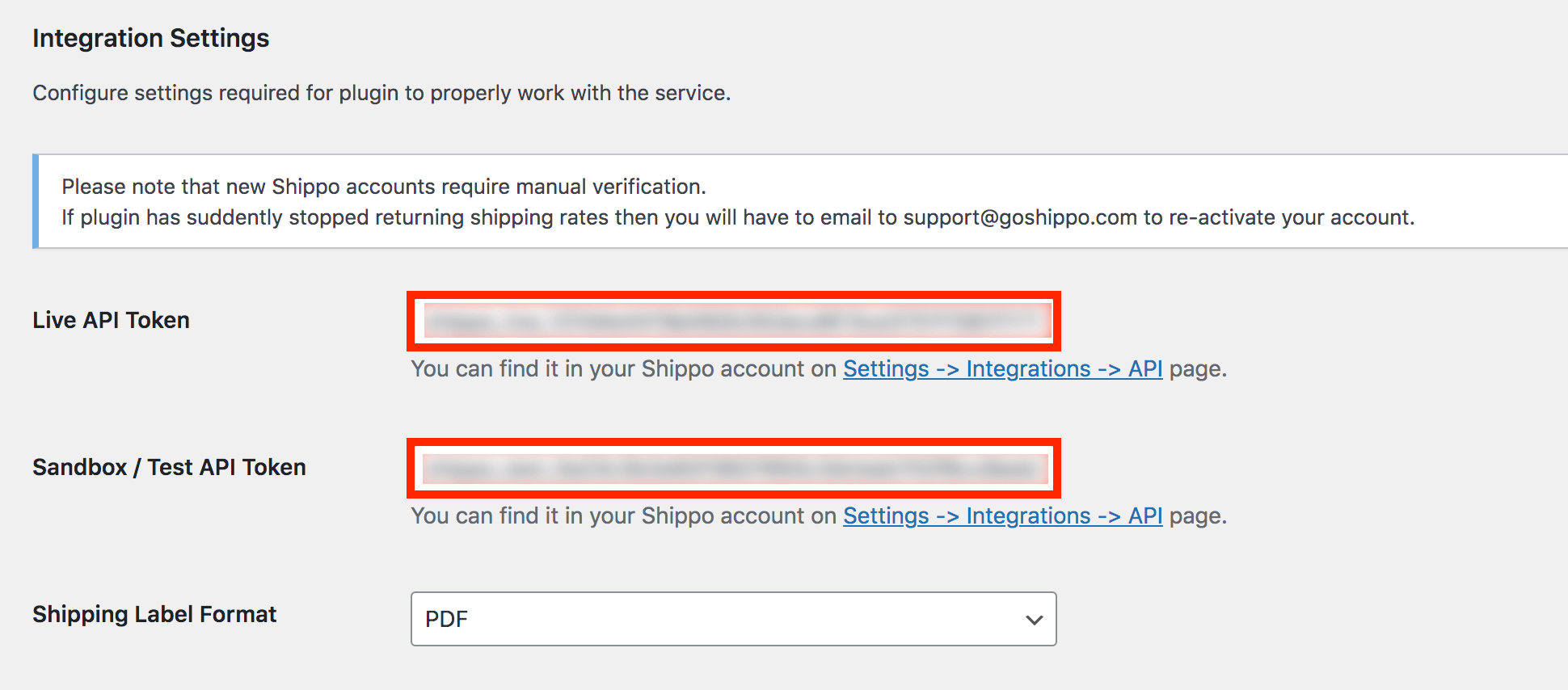
Task: Follow the API page link below the Sandbox token
Action: [x=1002, y=515]
